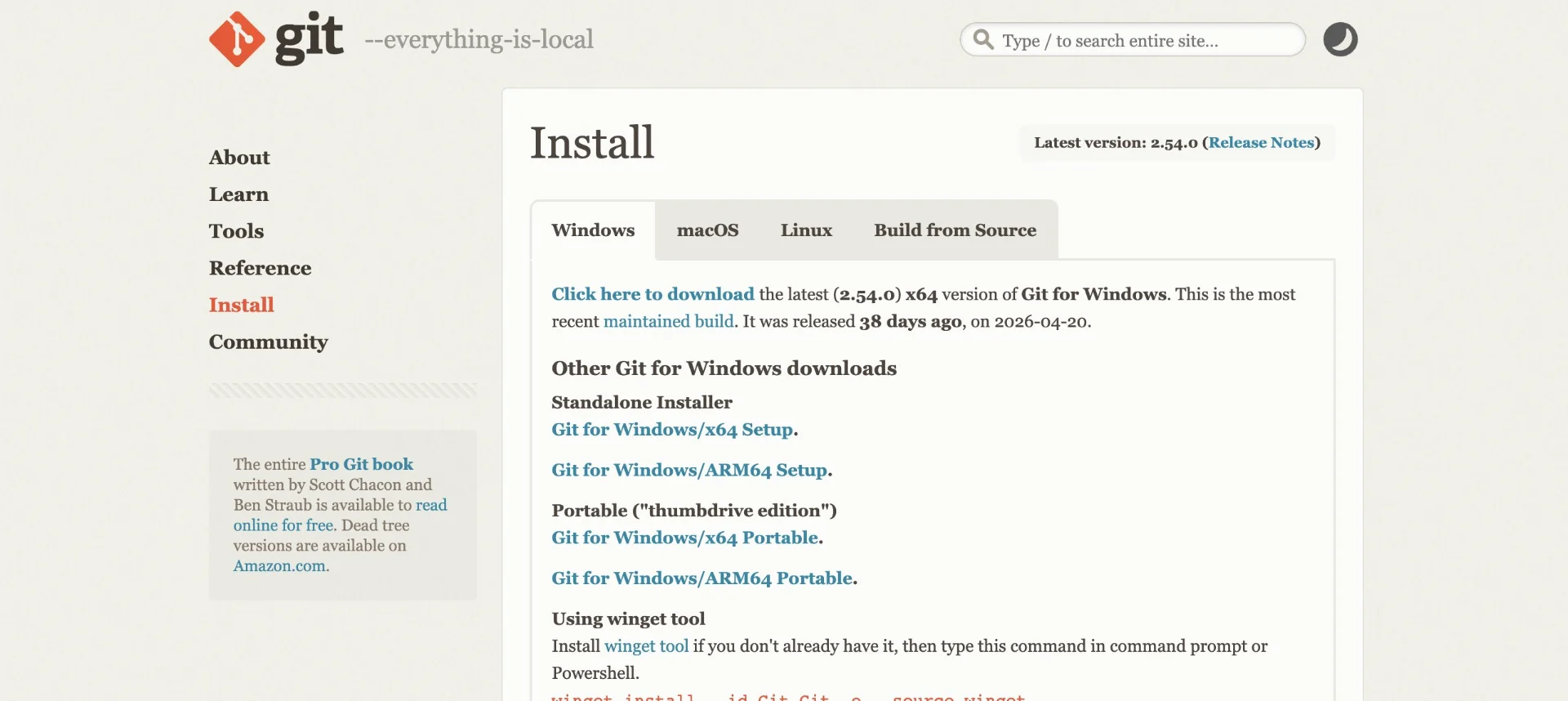The image size is (1568, 701).
Task: Download Git for Windows/ARM64 Setup
Action: click(689, 470)
